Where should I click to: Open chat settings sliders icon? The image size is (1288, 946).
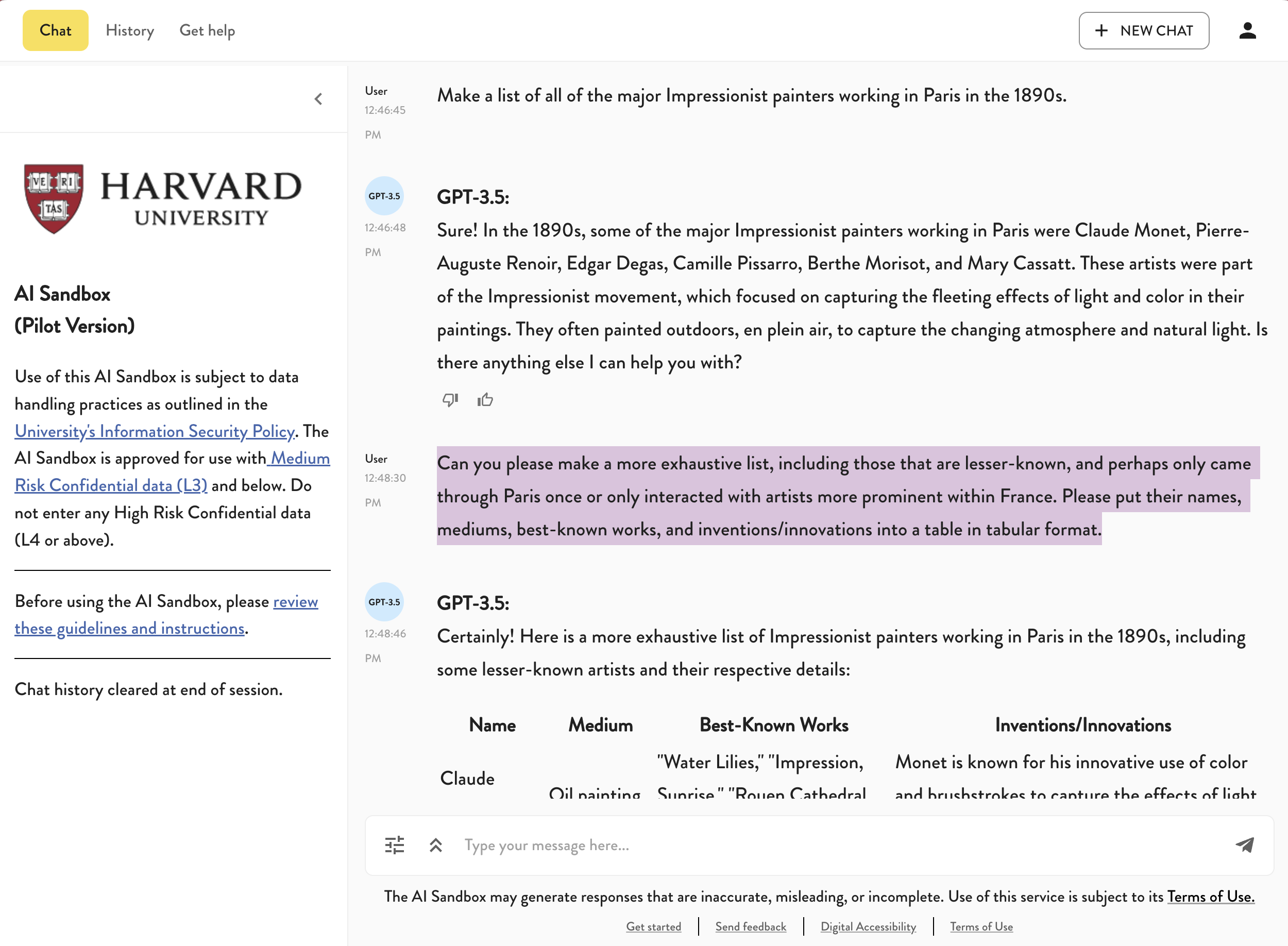point(395,845)
